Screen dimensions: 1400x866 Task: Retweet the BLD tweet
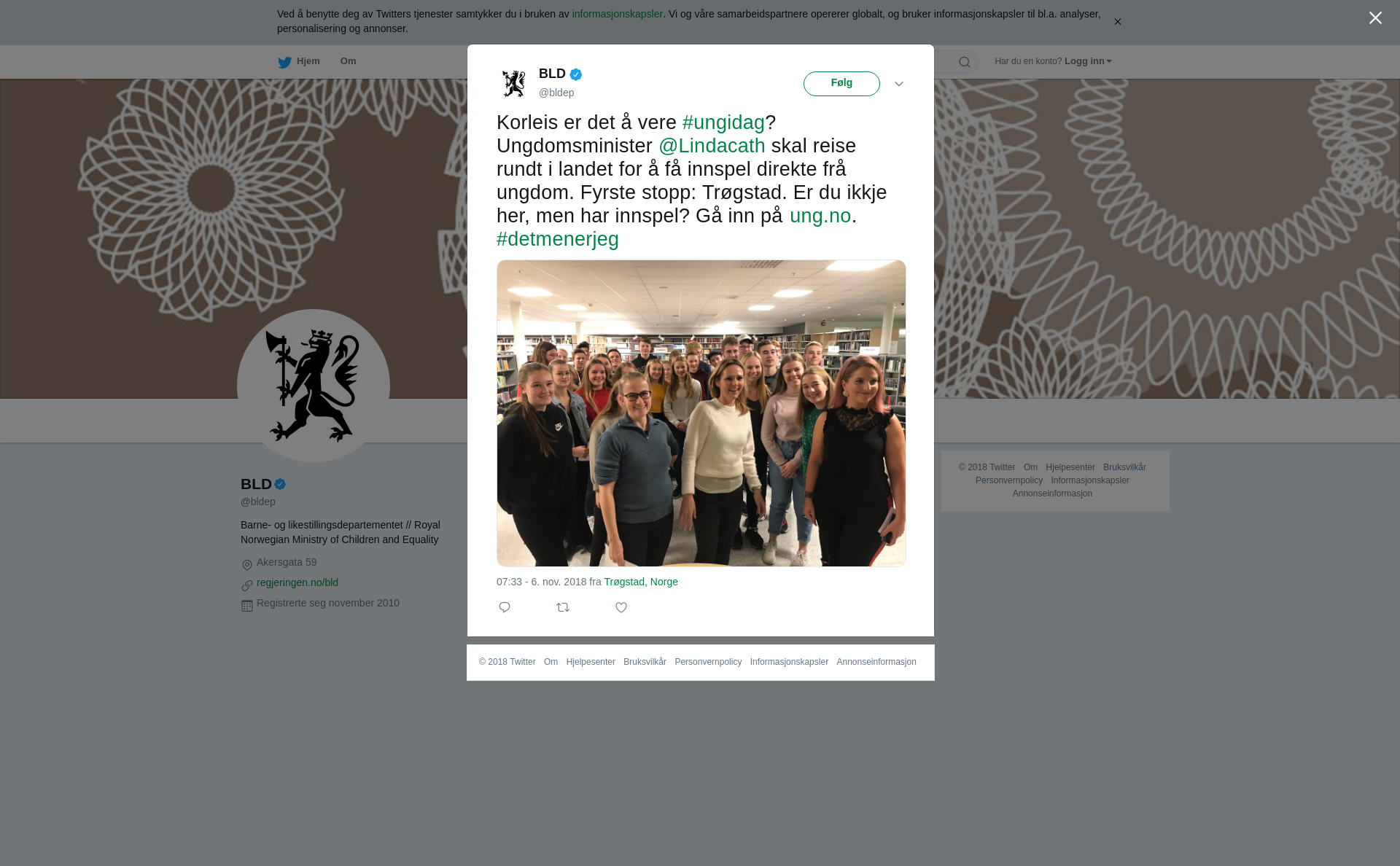(x=563, y=607)
